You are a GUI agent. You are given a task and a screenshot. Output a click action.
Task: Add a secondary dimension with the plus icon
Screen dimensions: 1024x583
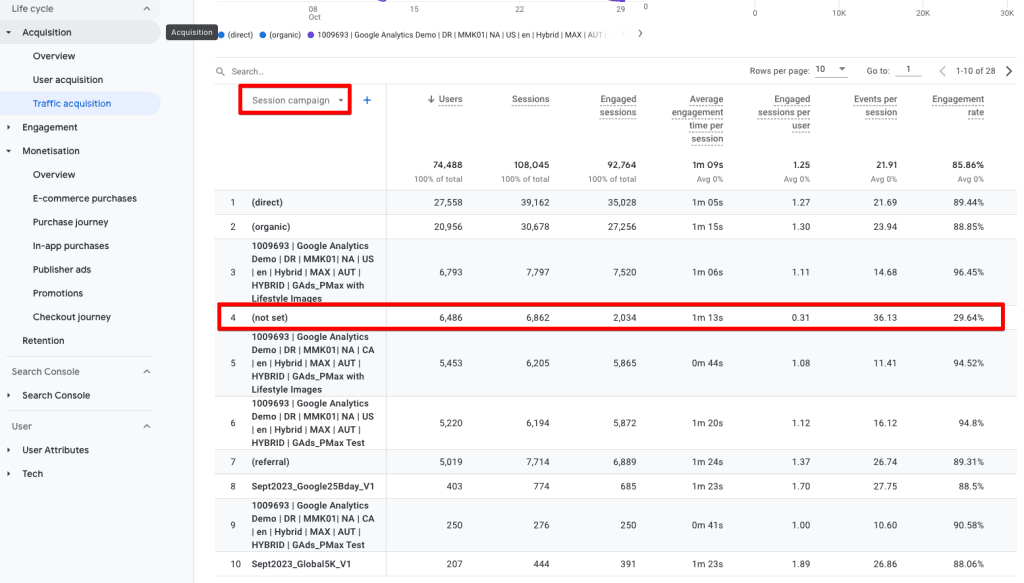(x=367, y=100)
